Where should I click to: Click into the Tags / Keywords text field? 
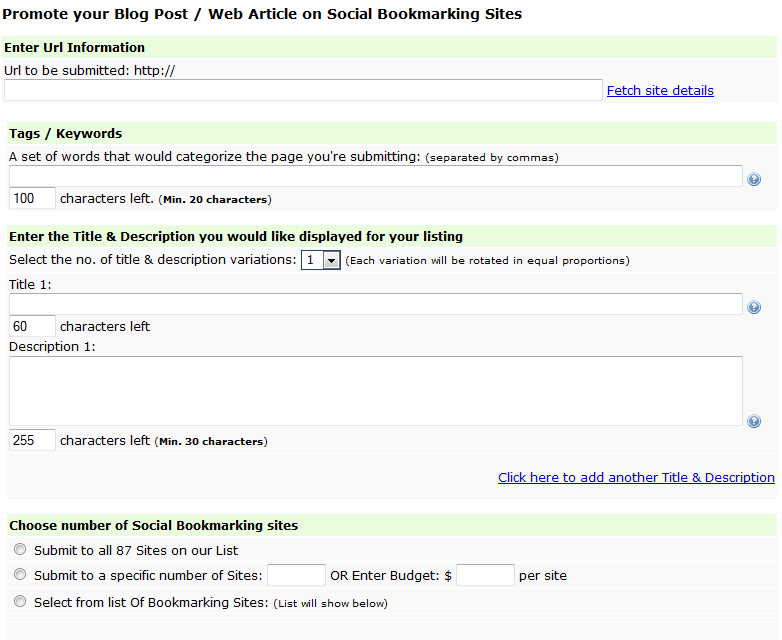point(376,176)
